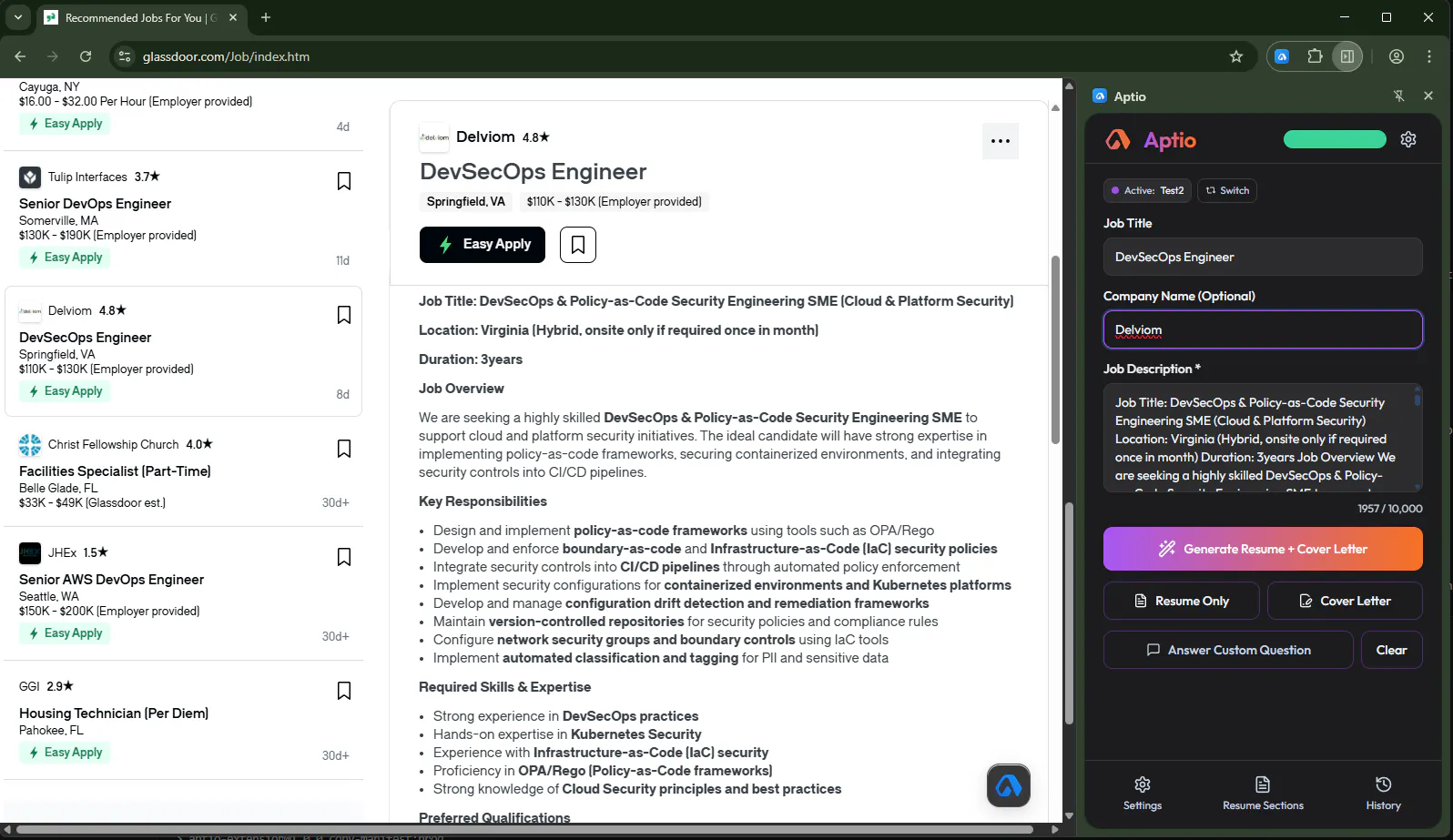This screenshot has width=1453, height=840.
Task: Bookmark this page with the star icon
Action: tap(1236, 56)
